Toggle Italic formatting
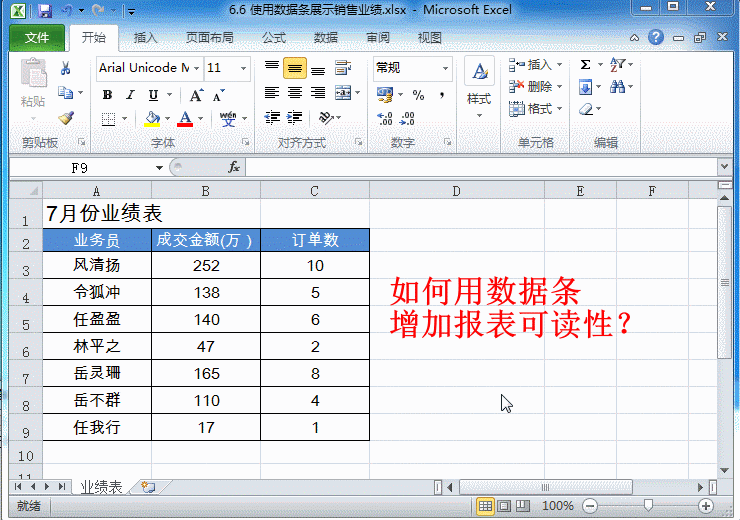This screenshot has width=740, height=520. click(x=130, y=95)
